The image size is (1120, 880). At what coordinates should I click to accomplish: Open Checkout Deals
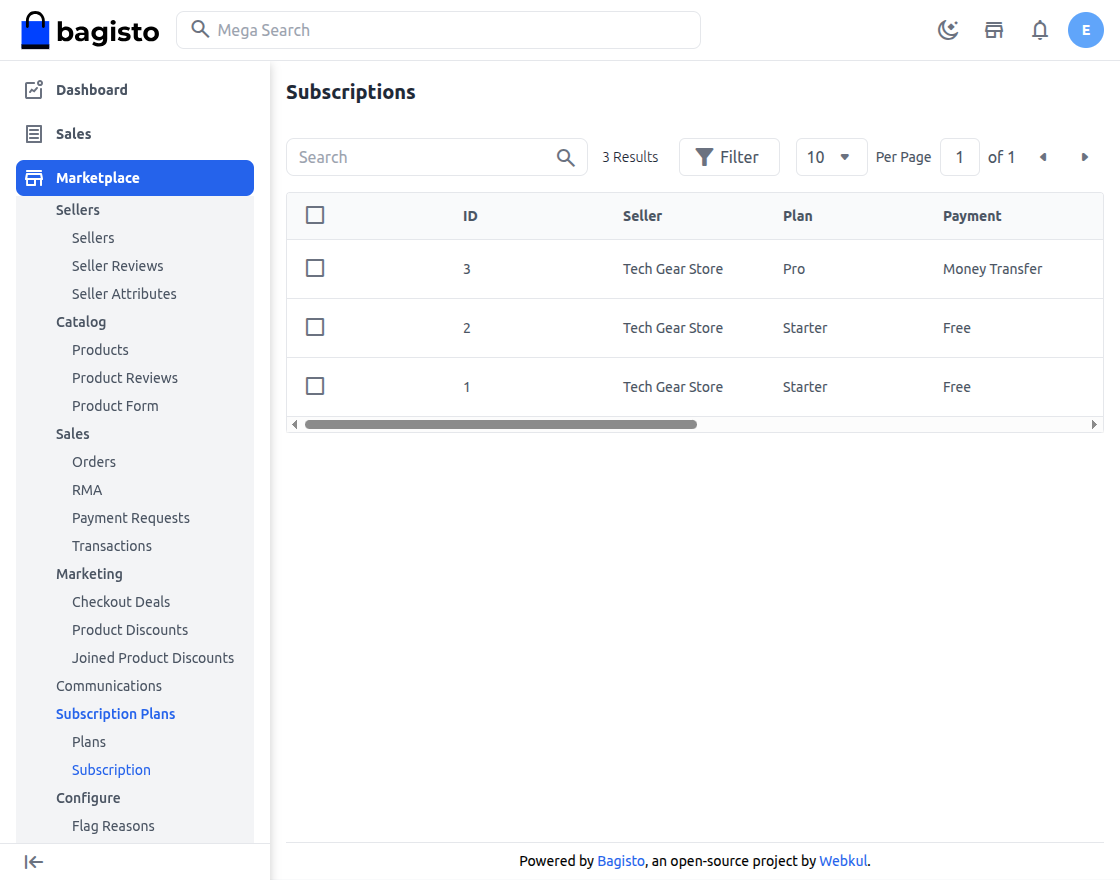coord(121,602)
